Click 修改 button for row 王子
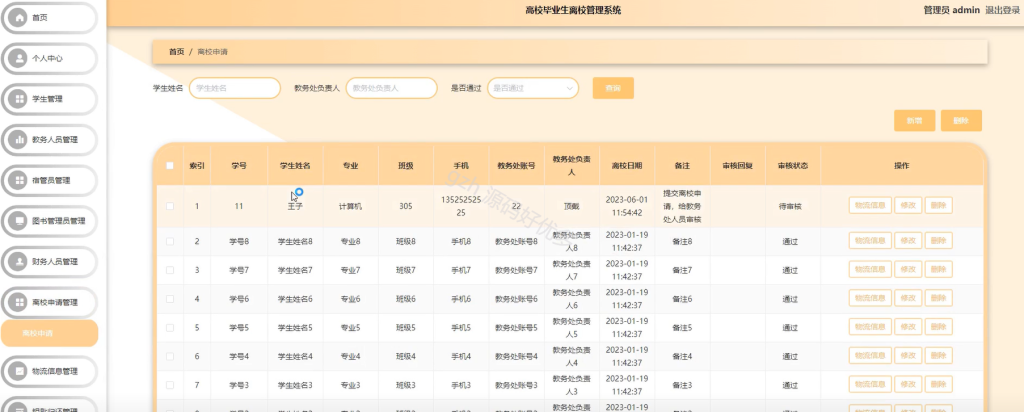Screen dimensions: 1024x412 pos(908,205)
